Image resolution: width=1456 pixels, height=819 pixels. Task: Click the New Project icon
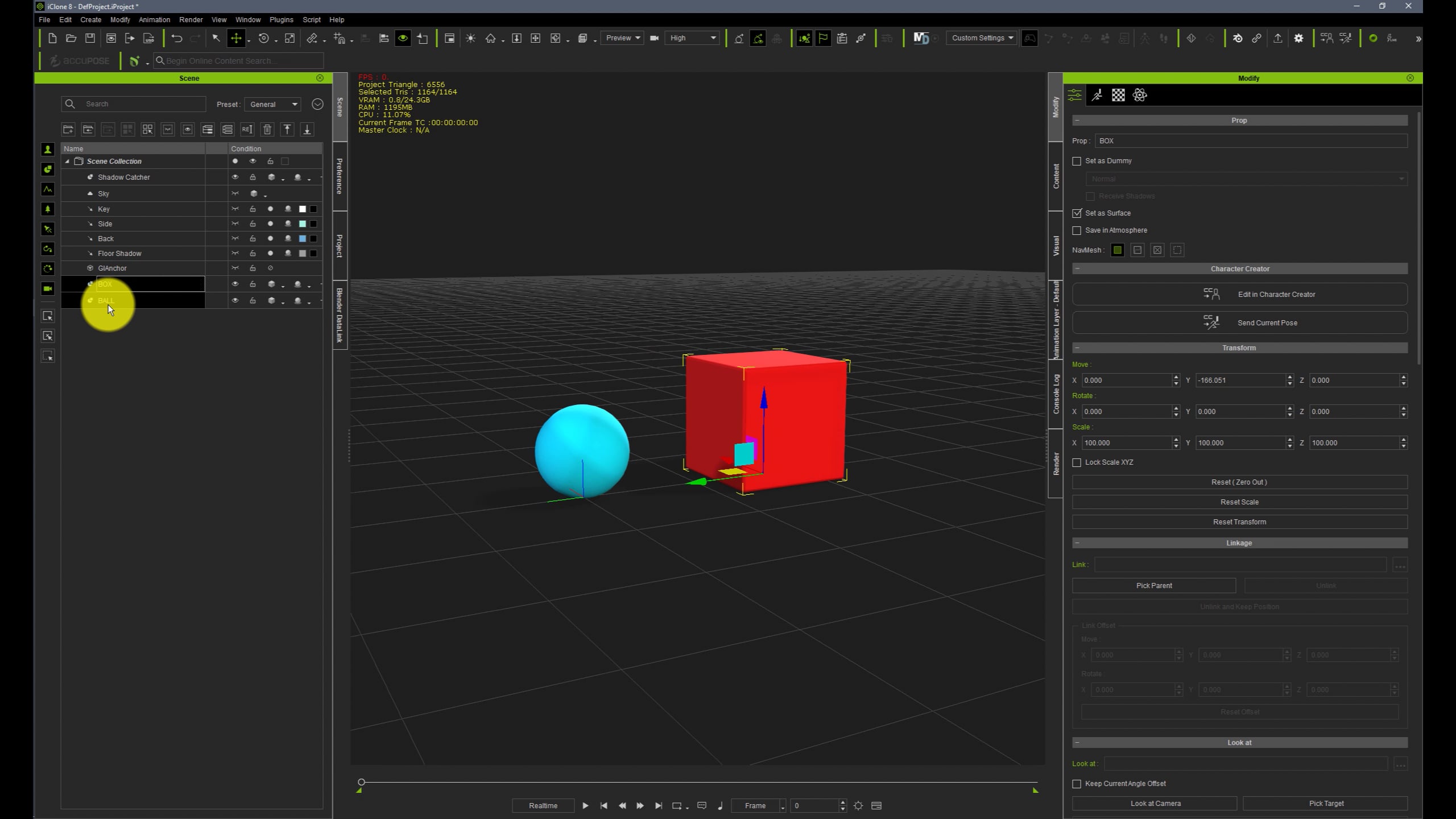click(52, 38)
